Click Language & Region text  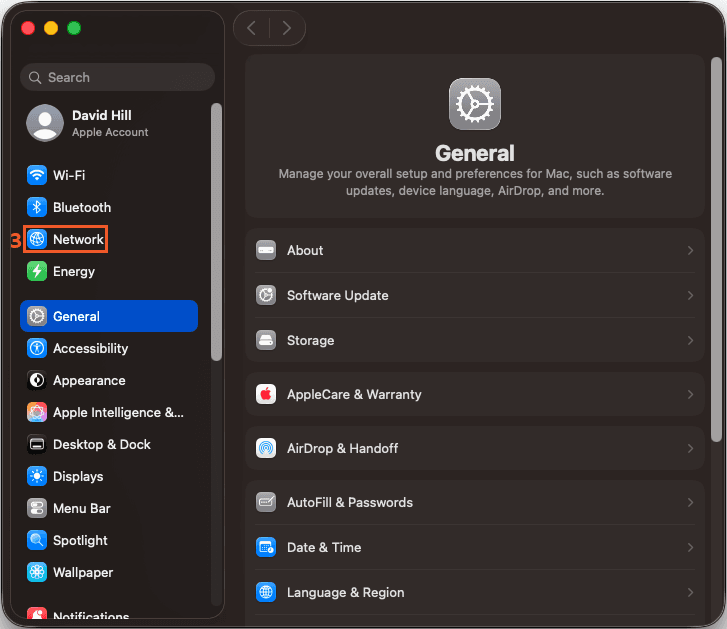point(345,592)
